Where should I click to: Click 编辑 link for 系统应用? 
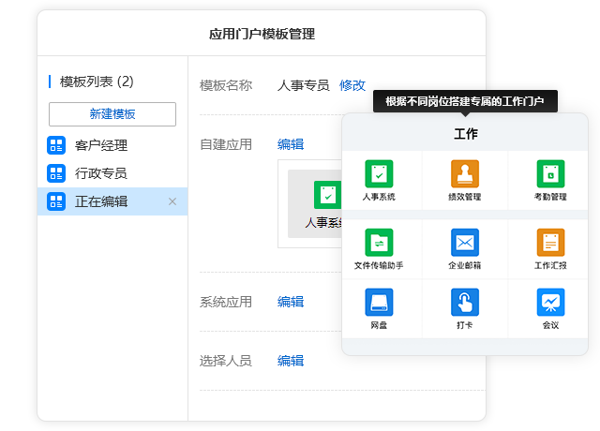coord(290,302)
